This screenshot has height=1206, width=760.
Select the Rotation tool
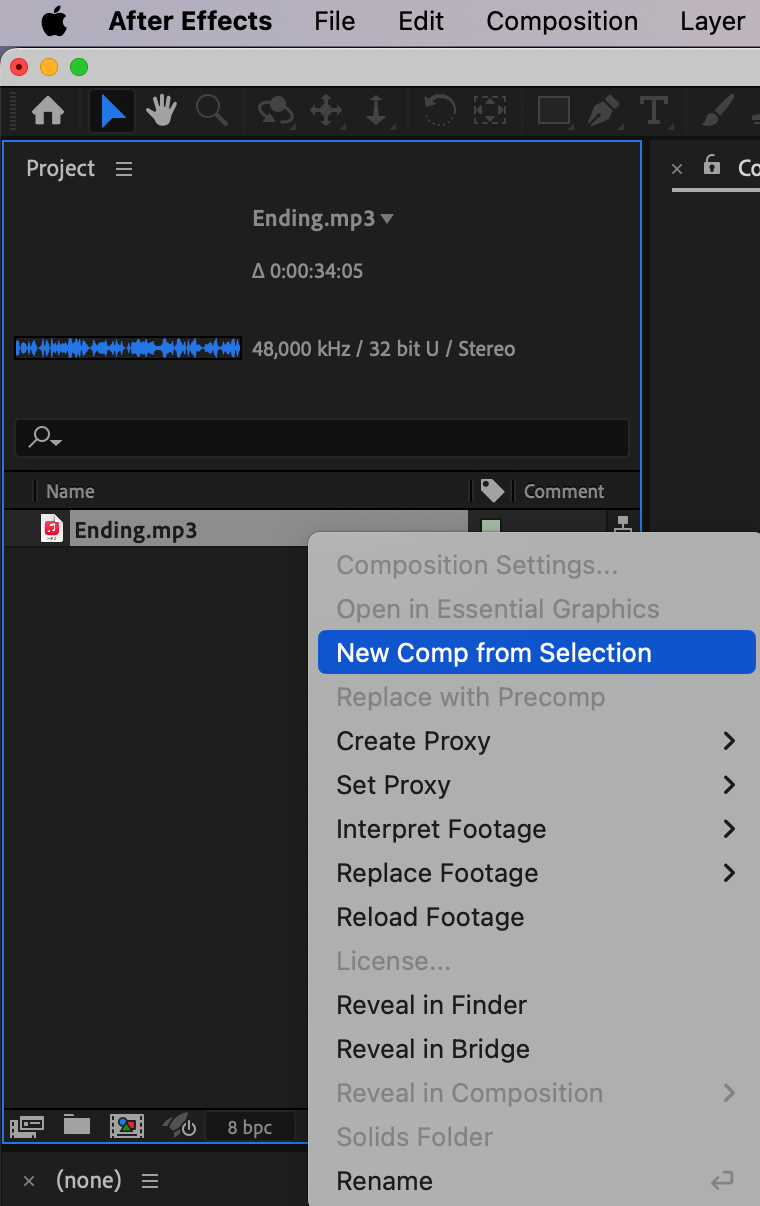(x=438, y=111)
